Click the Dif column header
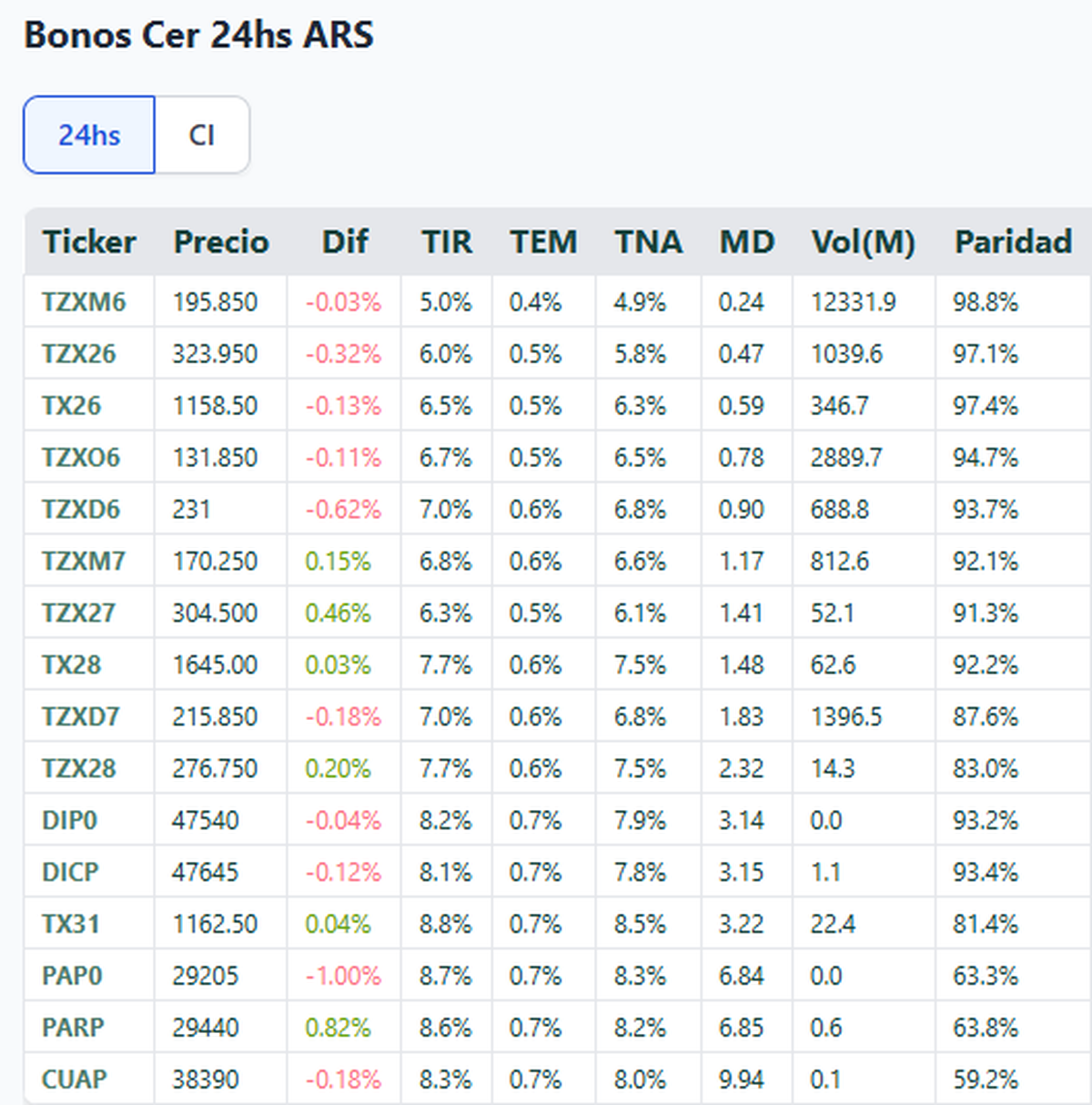The image size is (1092, 1105). pos(345,242)
